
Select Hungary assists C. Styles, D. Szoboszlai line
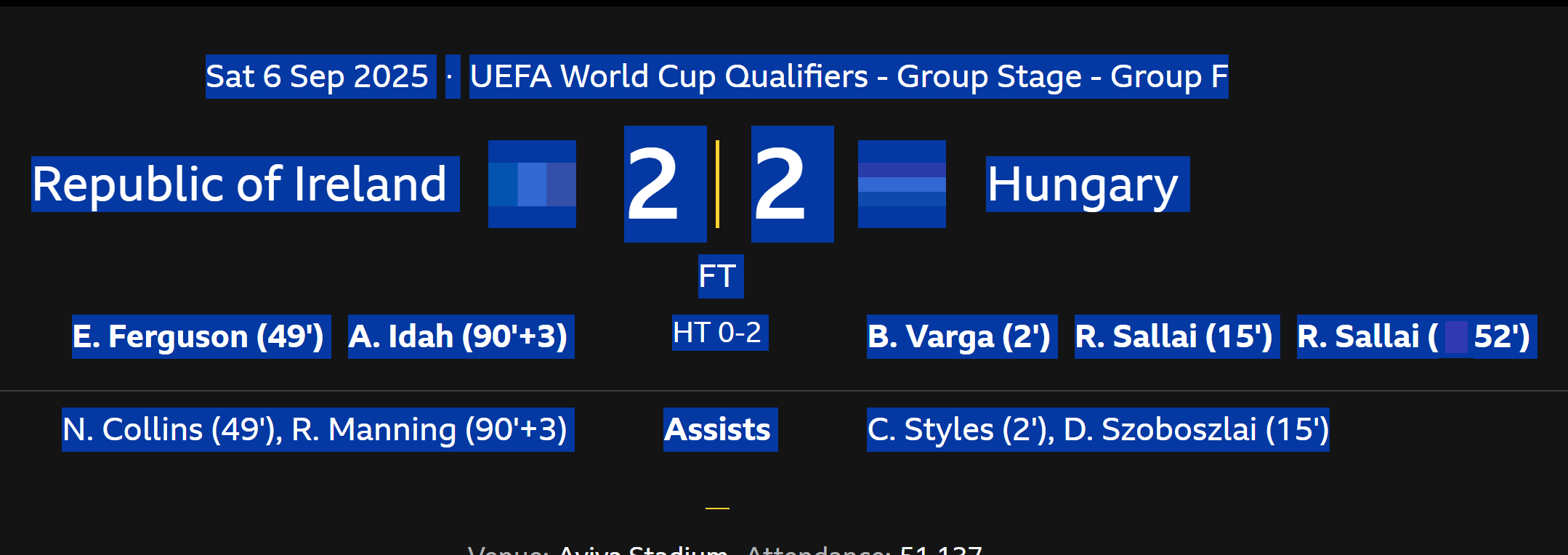point(1097,429)
